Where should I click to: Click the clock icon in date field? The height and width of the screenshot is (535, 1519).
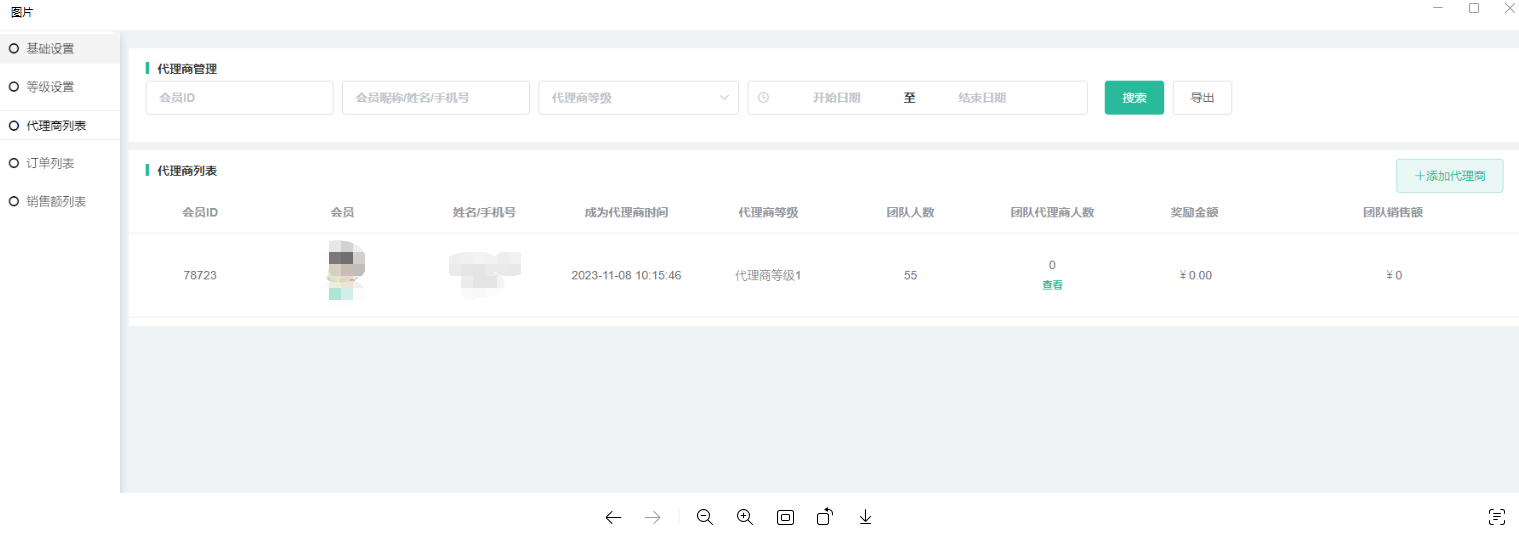coord(764,98)
